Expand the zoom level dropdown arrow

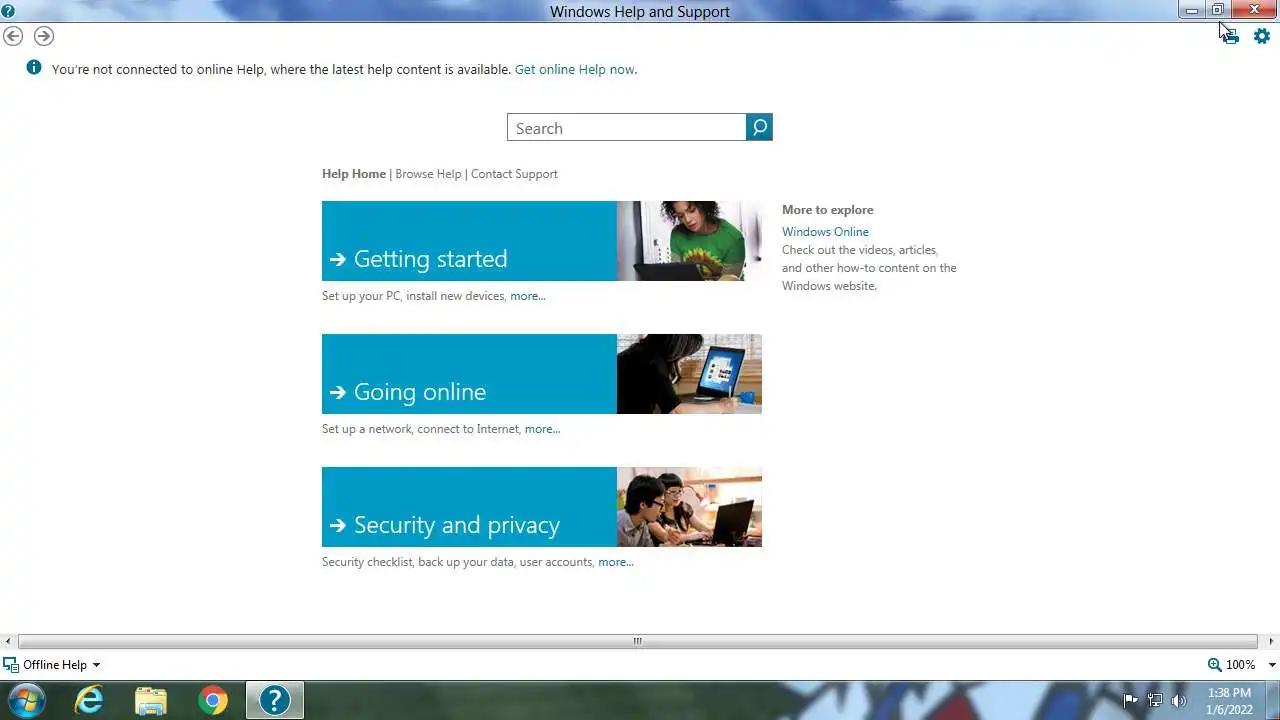[x=1272, y=665]
